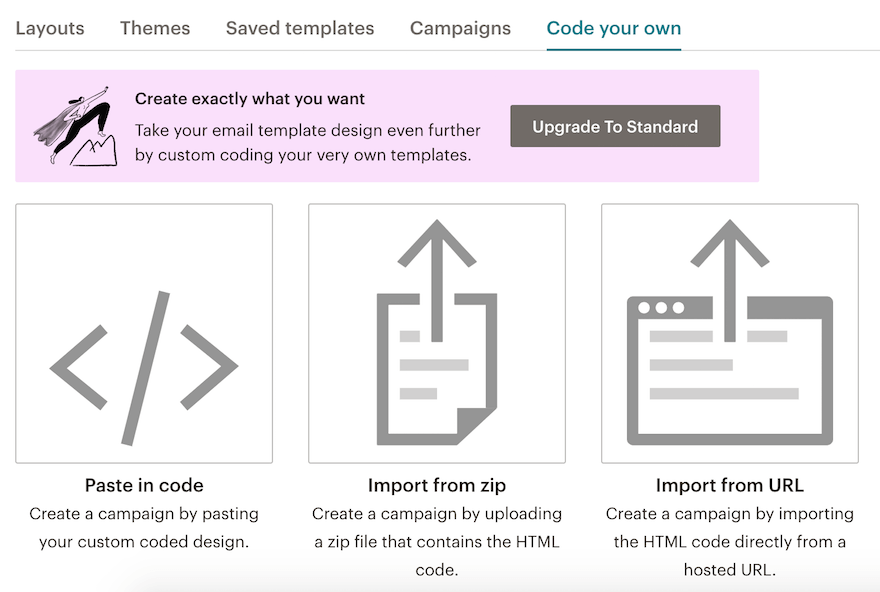
Task: Click the pasting custom coded design description
Action: point(144,528)
